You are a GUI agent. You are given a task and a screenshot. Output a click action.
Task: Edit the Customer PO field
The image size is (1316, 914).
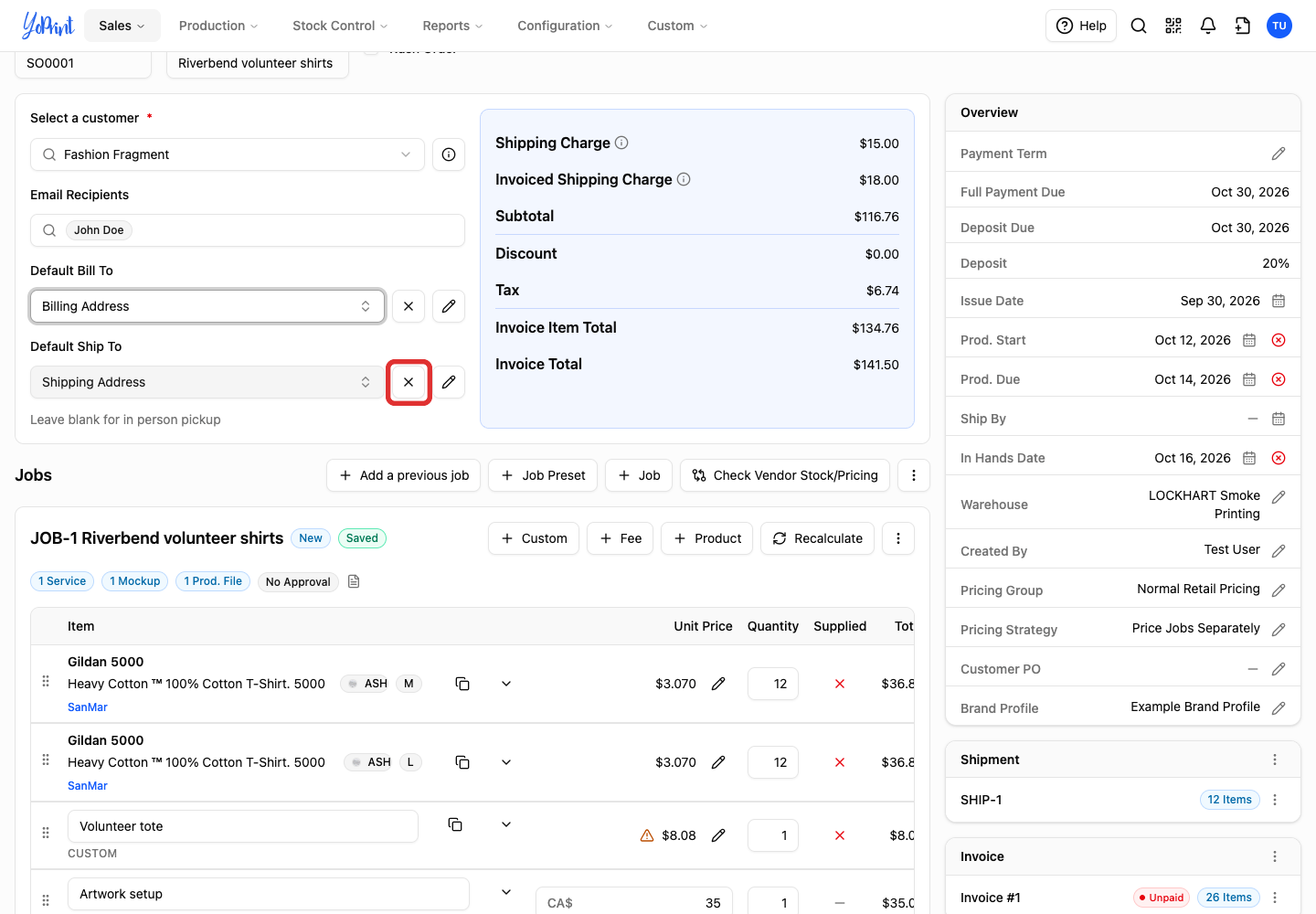(x=1279, y=669)
